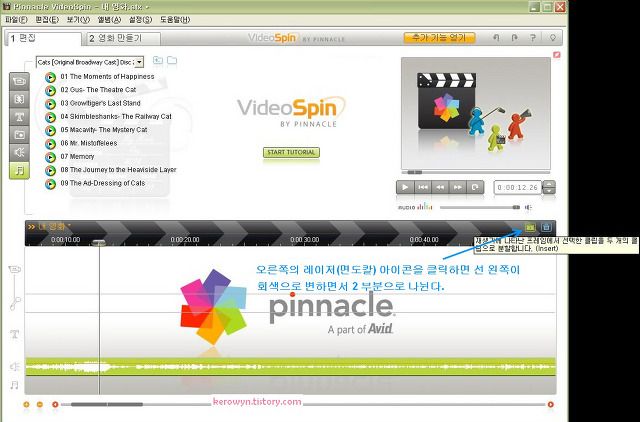Click the fast reverse button
640x422 pixels.
coord(440,187)
